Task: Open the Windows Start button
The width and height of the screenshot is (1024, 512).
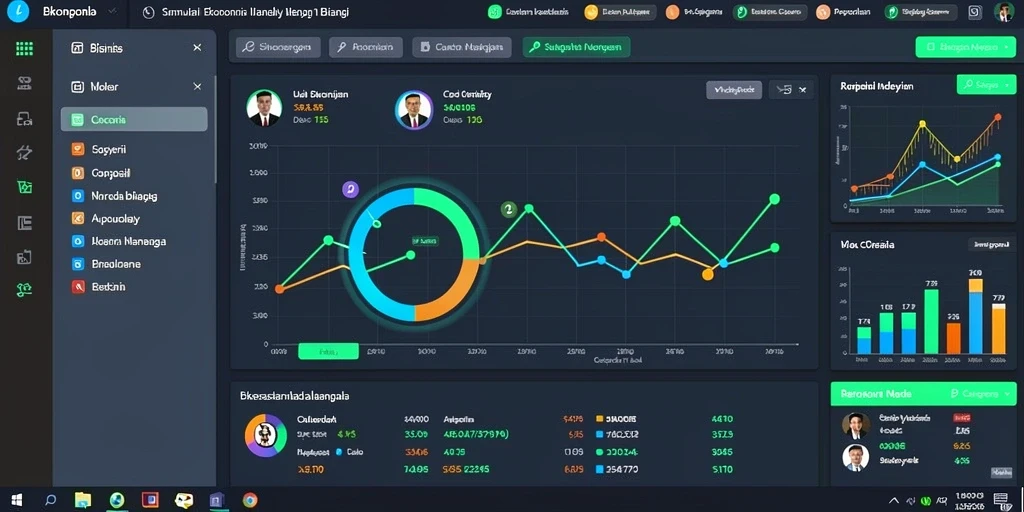Action: [17, 500]
